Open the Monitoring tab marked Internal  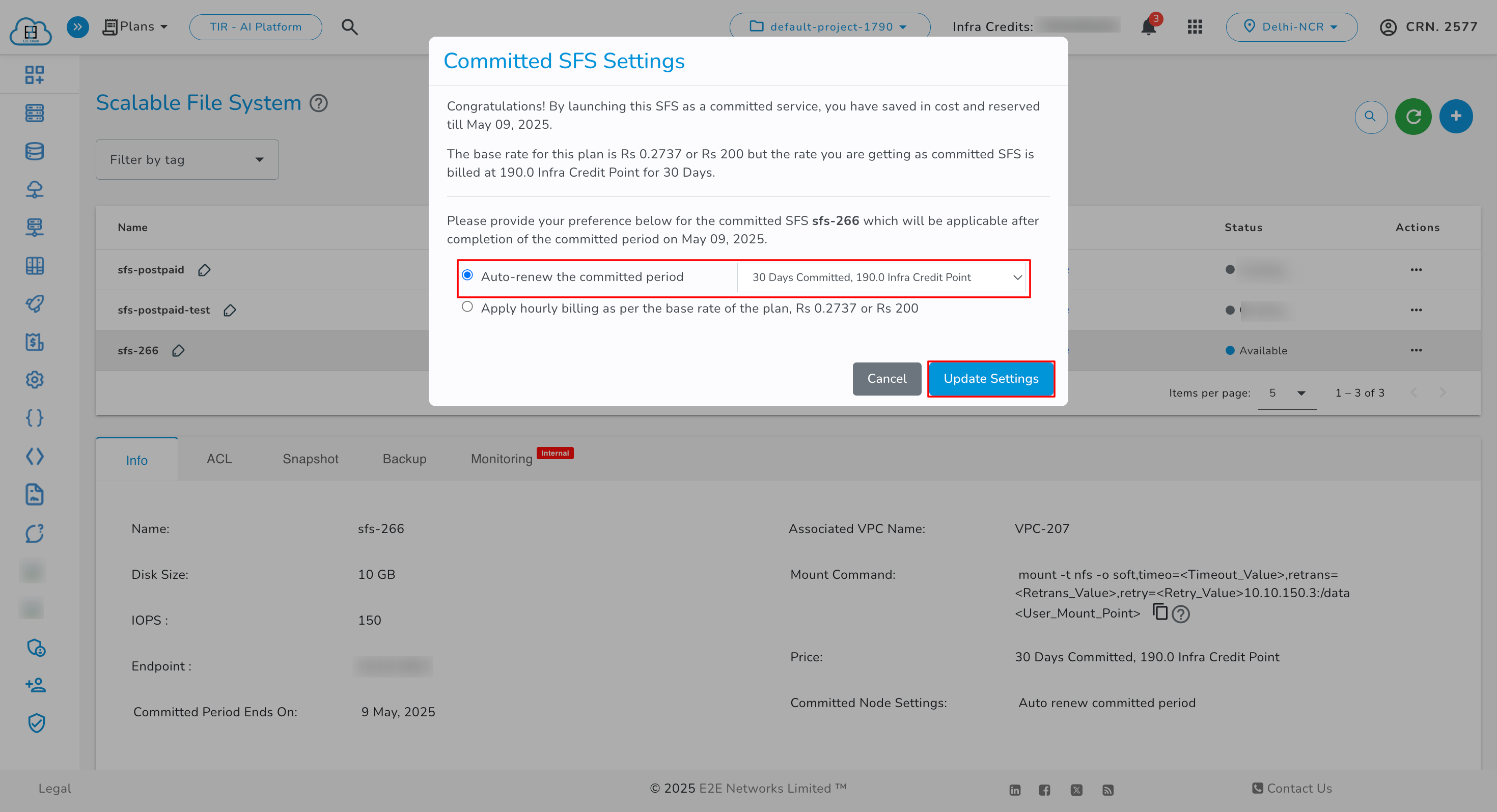(501, 459)
